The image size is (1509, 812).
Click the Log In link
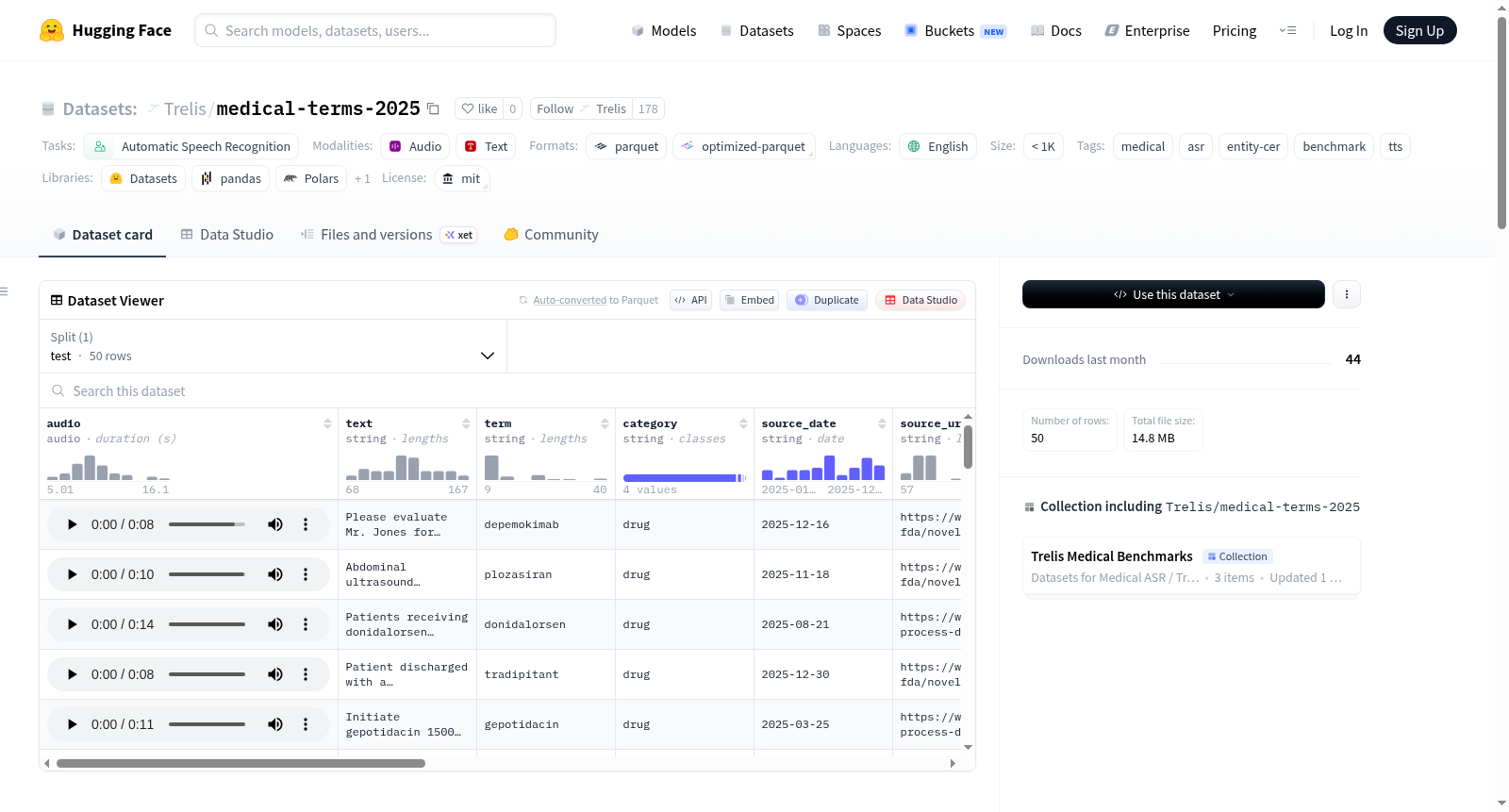tap(1349, 30)
